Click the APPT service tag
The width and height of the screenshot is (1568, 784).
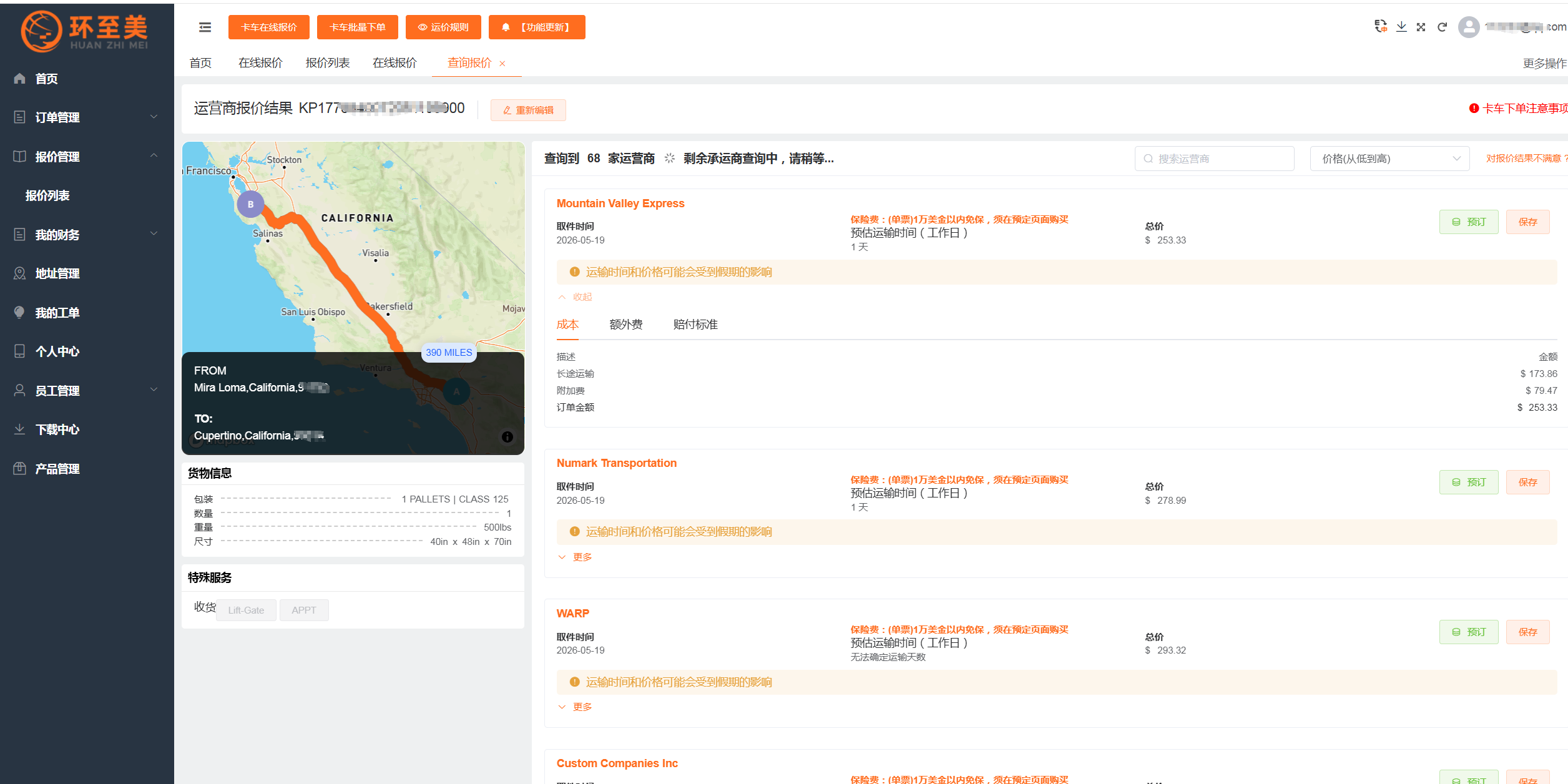(304, 610)
